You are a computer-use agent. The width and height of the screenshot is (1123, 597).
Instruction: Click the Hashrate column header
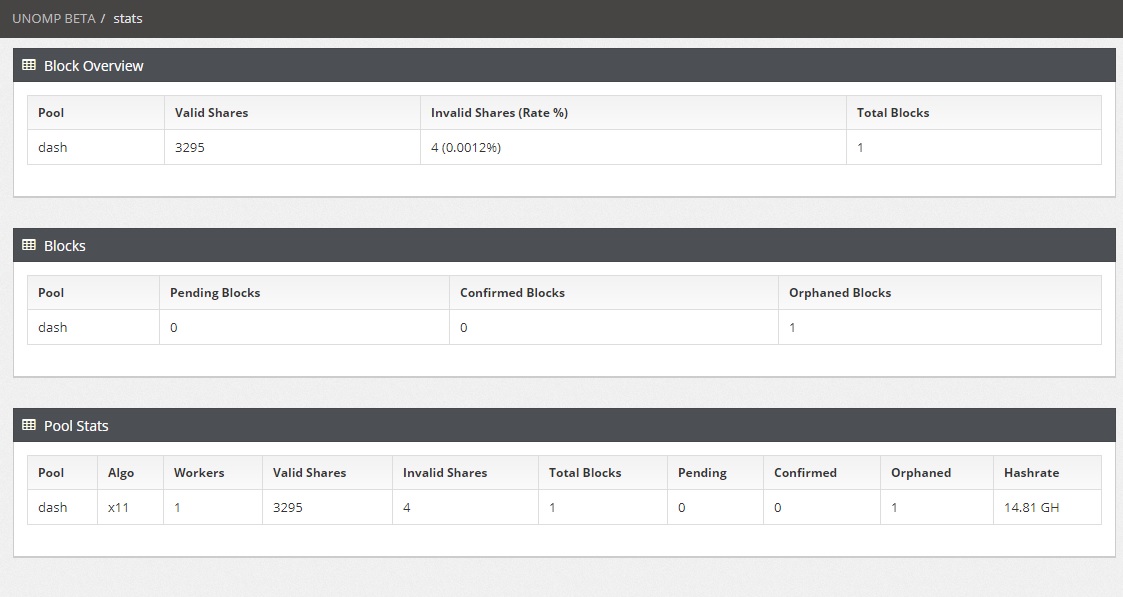tap(1031, 473)
